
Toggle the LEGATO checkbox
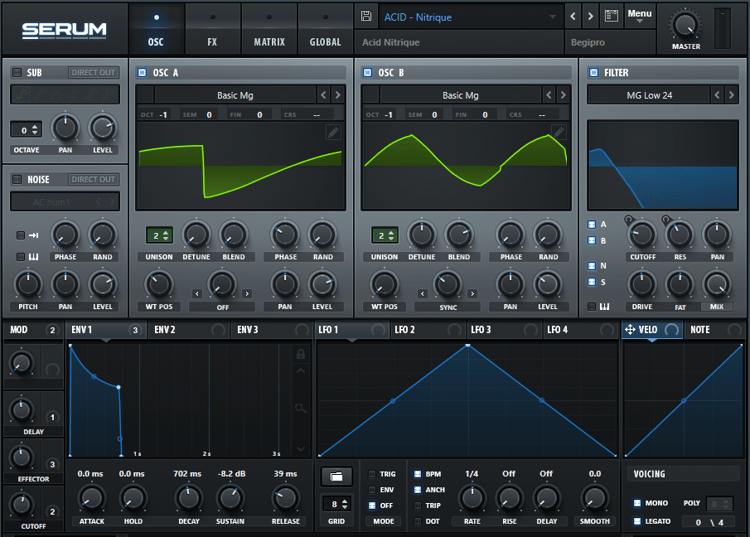coord(637,521)
